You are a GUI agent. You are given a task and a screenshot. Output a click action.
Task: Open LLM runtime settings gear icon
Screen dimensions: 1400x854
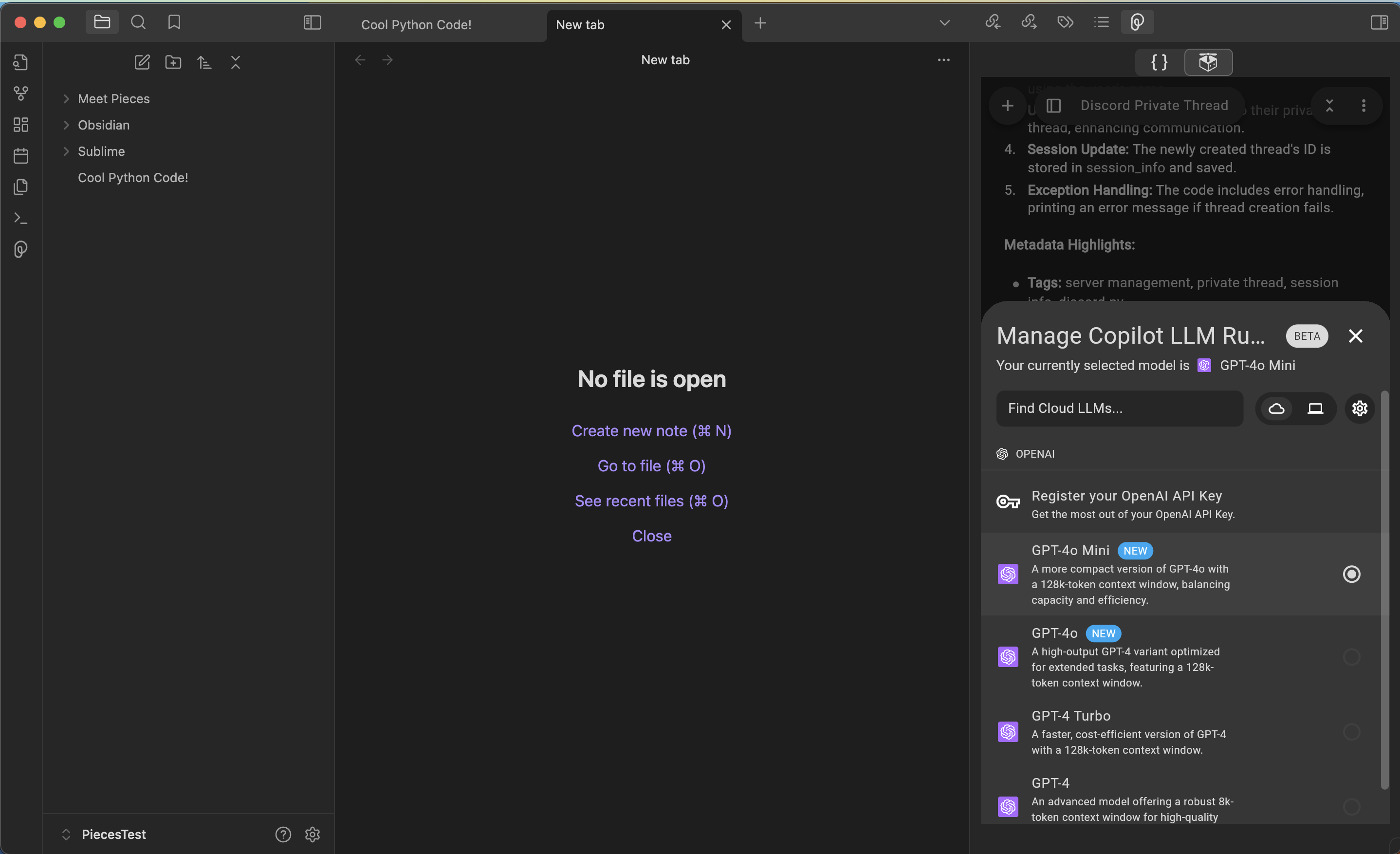(1360, 408)
